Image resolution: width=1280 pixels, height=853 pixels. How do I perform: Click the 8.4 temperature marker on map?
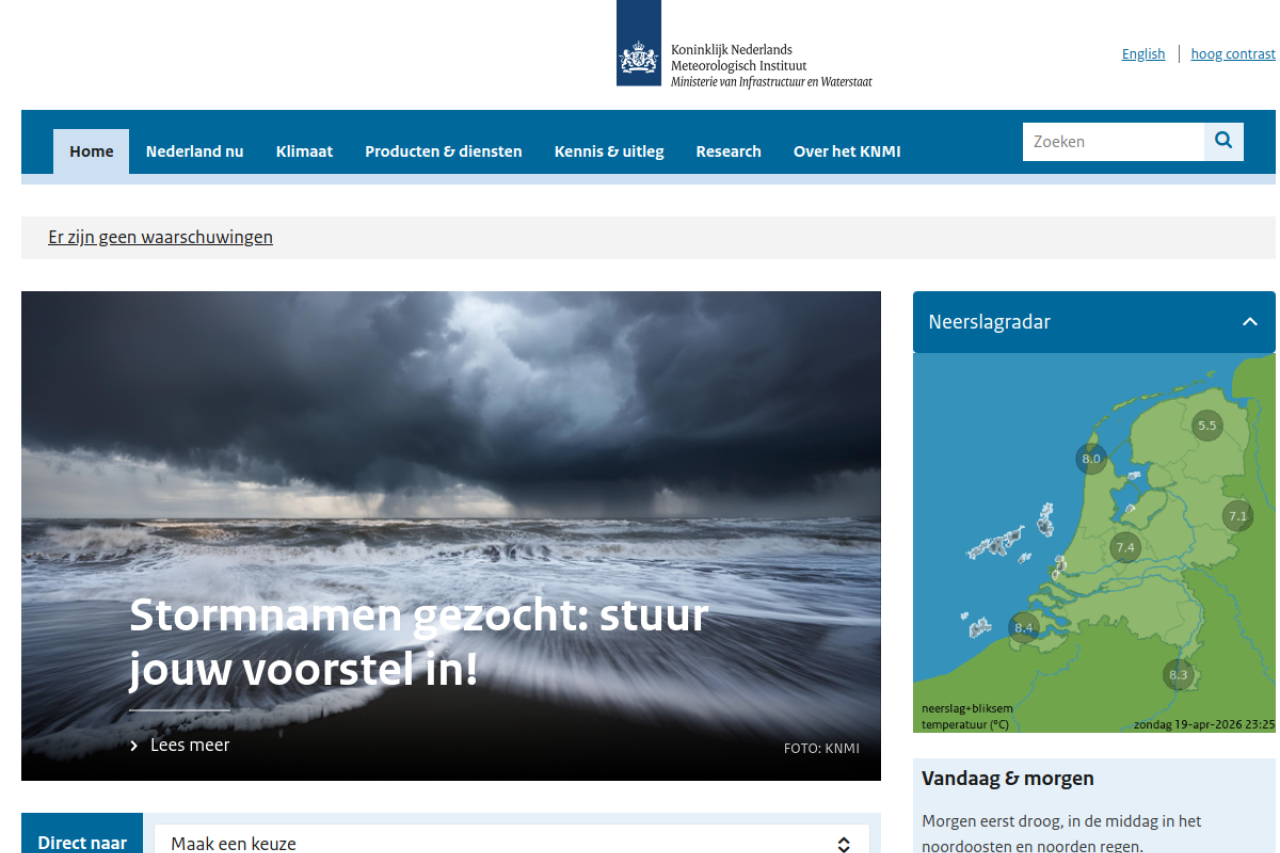(x=1023, y=628)
